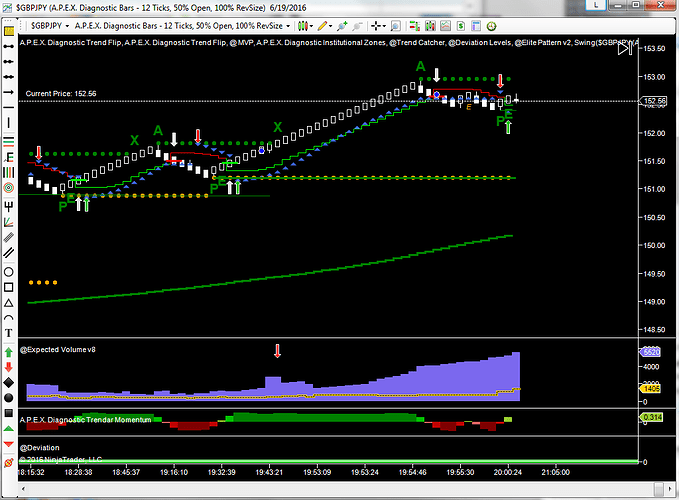Click the greyed Zoom Out toolbar icon
The height and width of the screenshot is (500, 679).
point(357,26)
